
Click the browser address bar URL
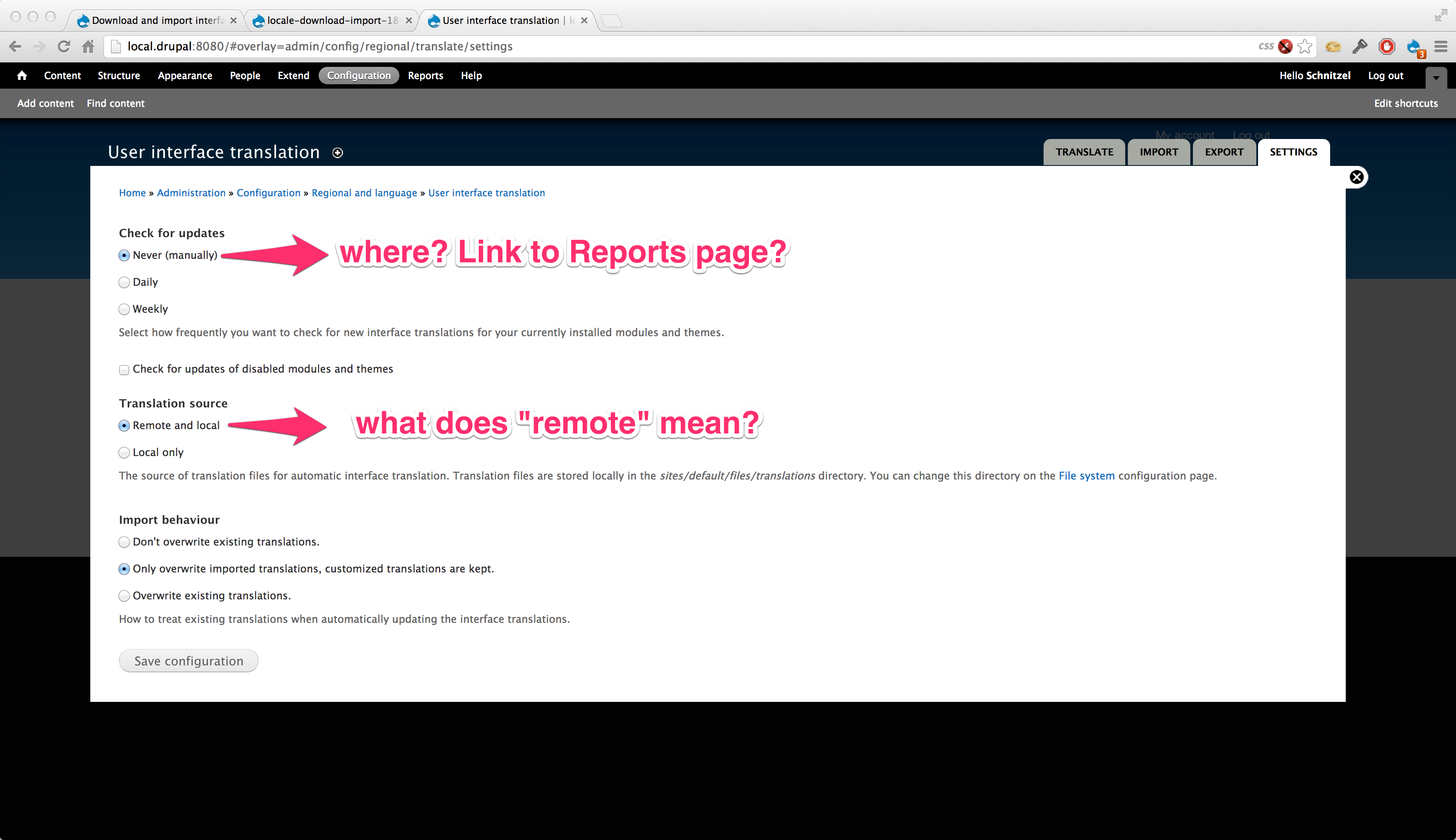pyautogui.click(x=320, y=46)
